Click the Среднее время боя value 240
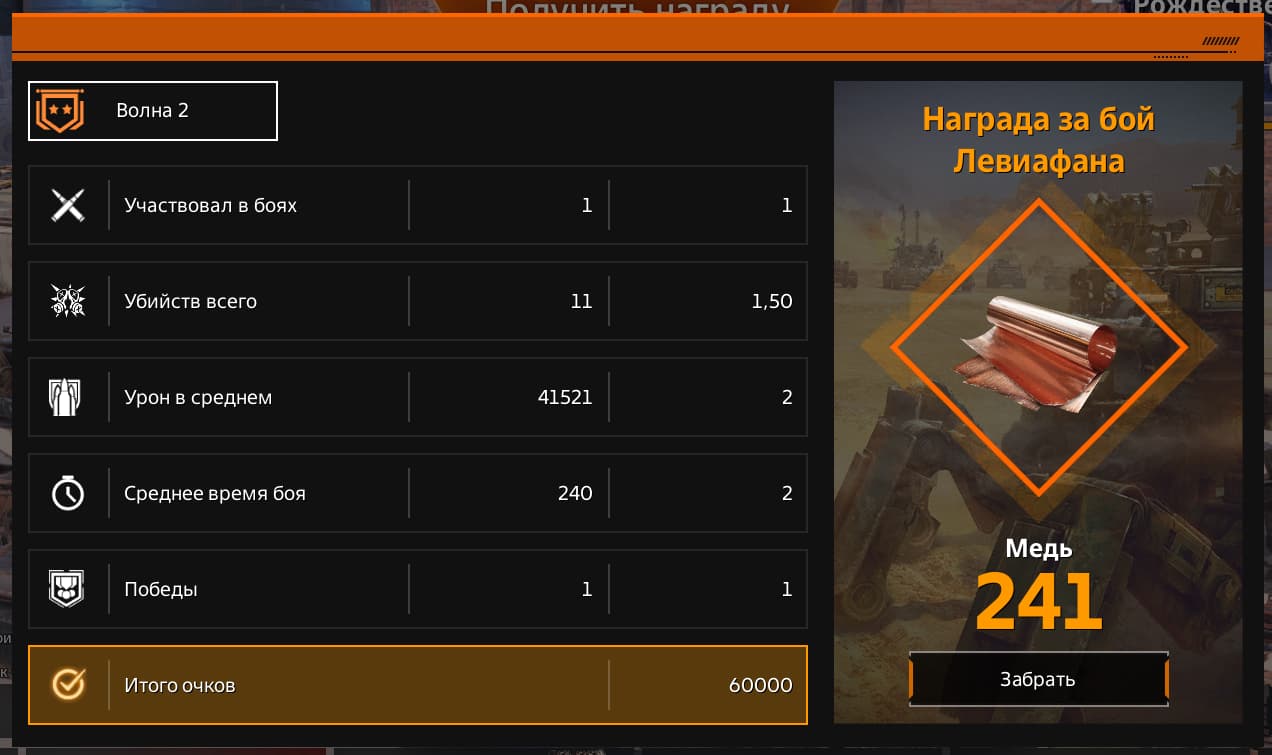1272x755 pixels. [x=575, y=493]
